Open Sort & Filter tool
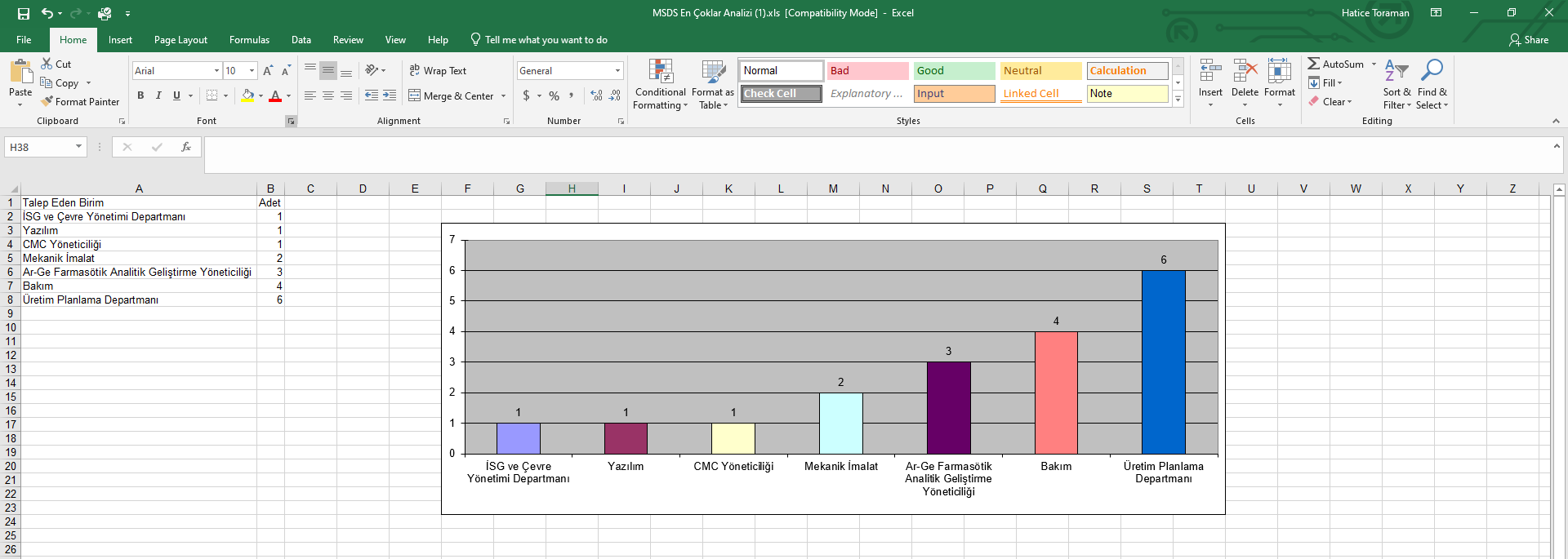The height and width of the screenshot is (559, 1568). (1396, 85)
